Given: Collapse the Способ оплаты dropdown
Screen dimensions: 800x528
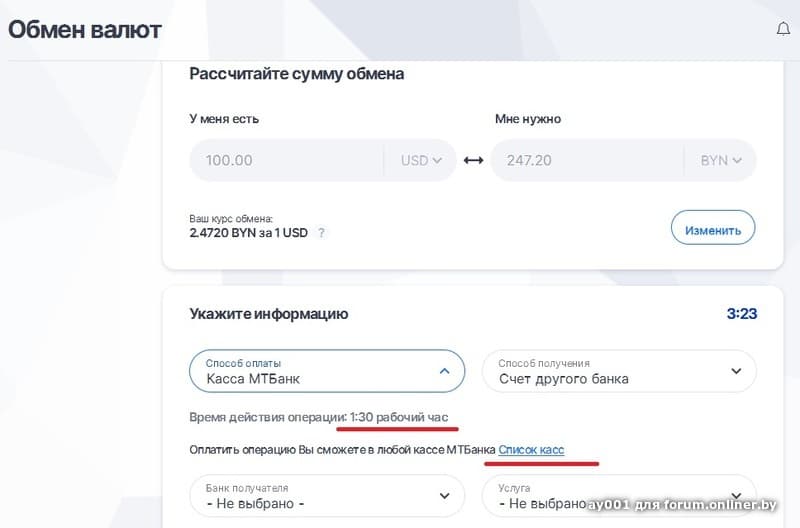Looking at the screenshot, I should [444, 371].
